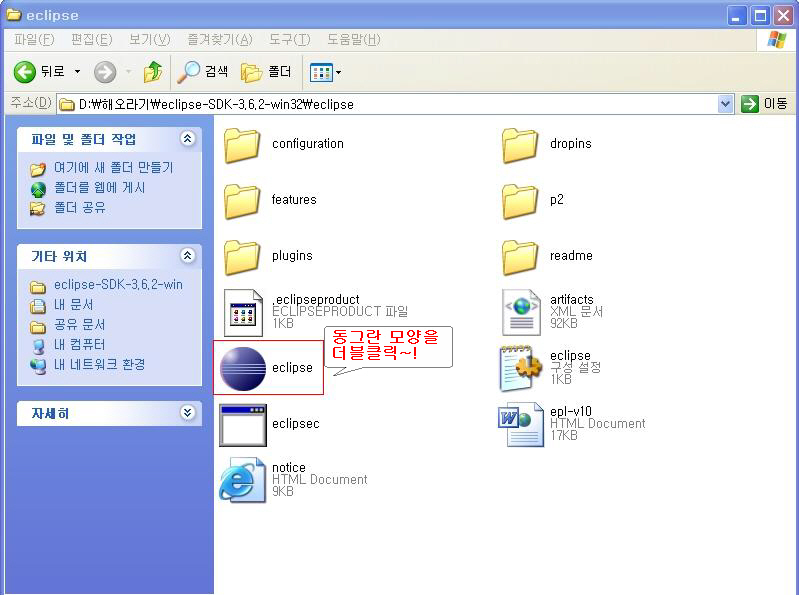This screenshot has height=595, width=799.
Task: Open the Back button history dropdown arrow
Action: [x=77, y=72]
